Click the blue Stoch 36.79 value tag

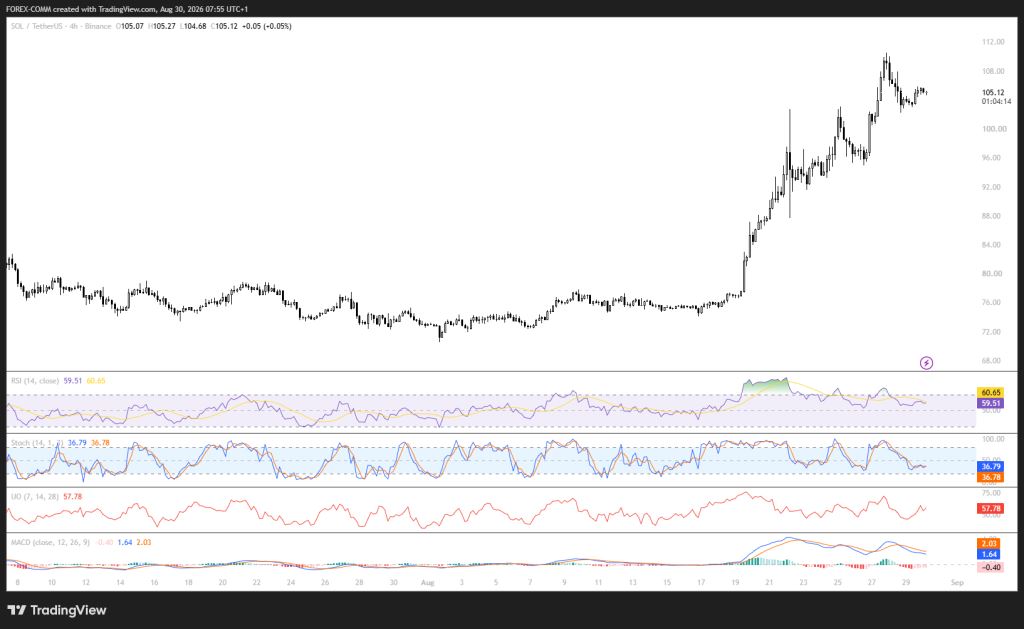[990, 466]
